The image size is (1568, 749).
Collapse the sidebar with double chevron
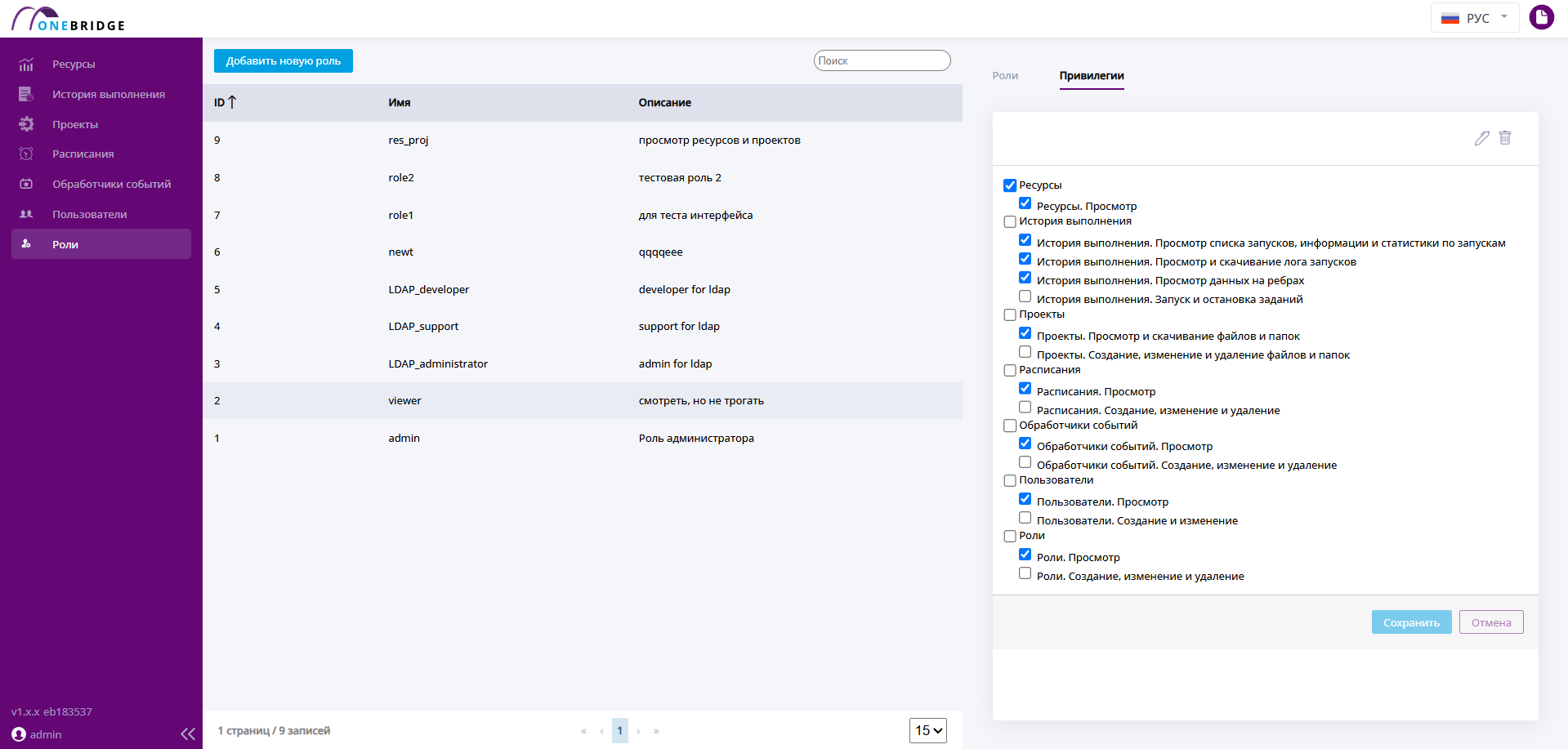coord(188,733)
